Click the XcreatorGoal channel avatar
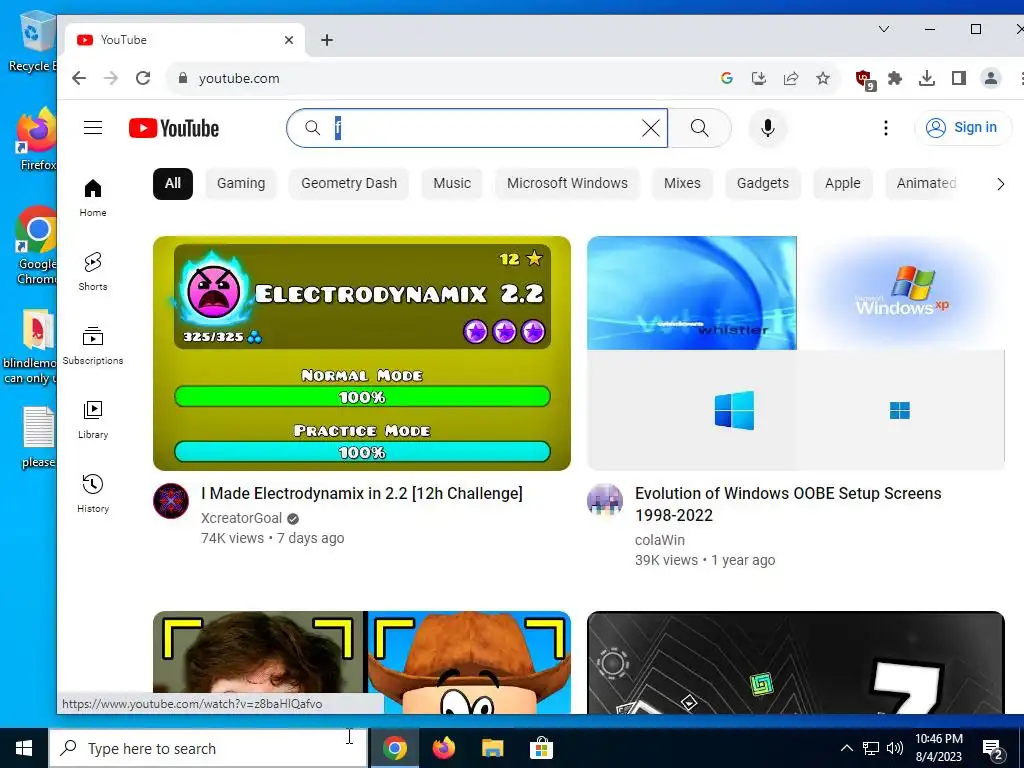Image resolution: width=1024 pixels, height=768 pixels. pos(171,501)
